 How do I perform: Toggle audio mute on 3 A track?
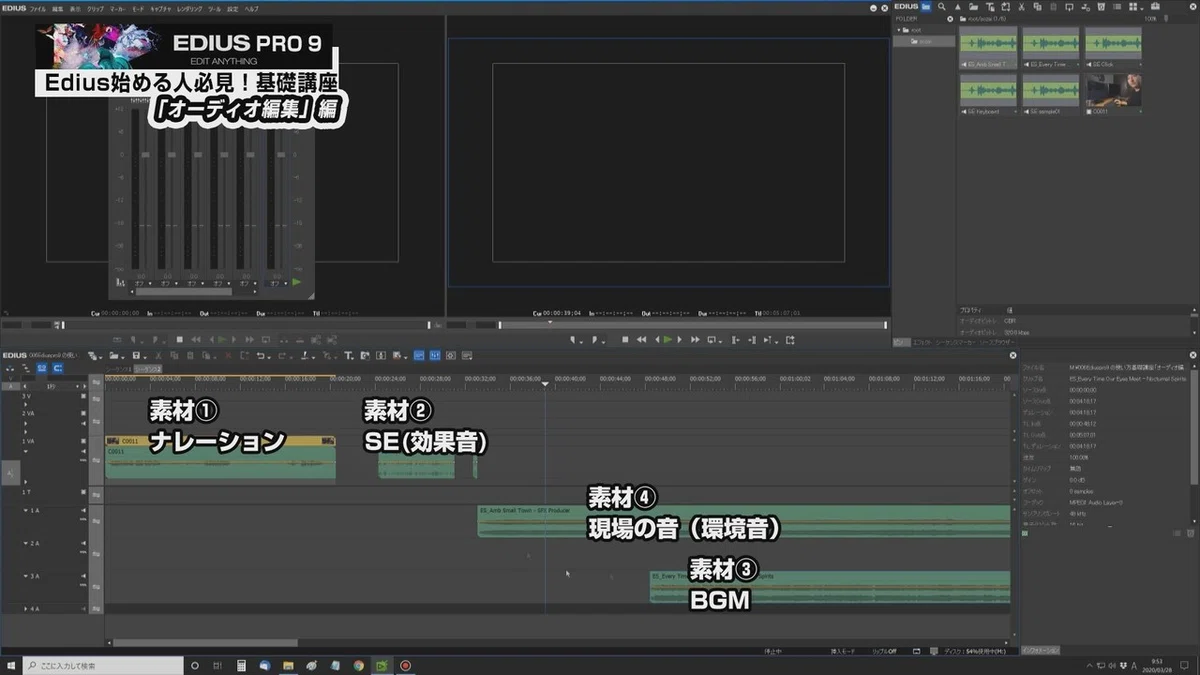pyautogui.click(x=84, y=576)
